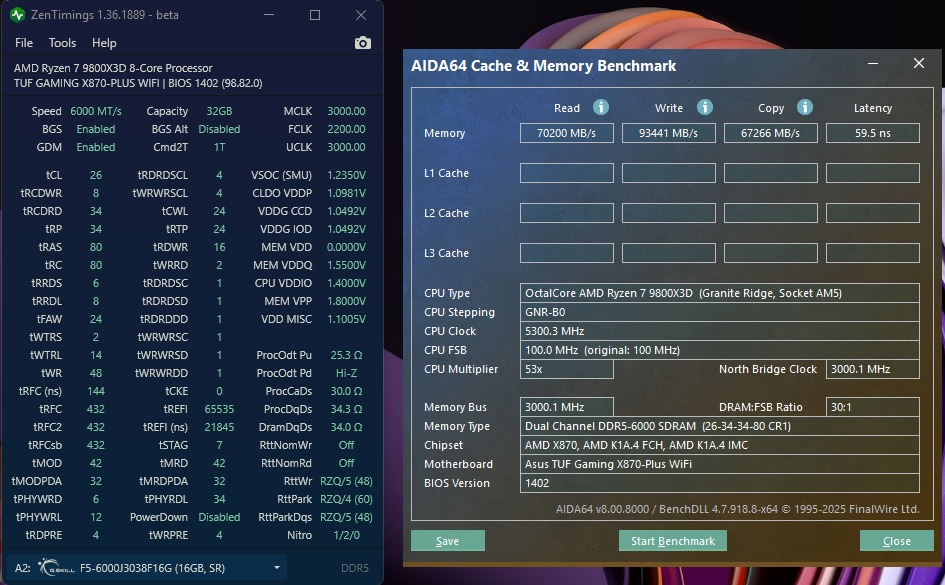The height and width of the screenshot is (585, 945).
Task: Click the Motherboard Asus TUF Gaming field
Action: tap(720, 464)
